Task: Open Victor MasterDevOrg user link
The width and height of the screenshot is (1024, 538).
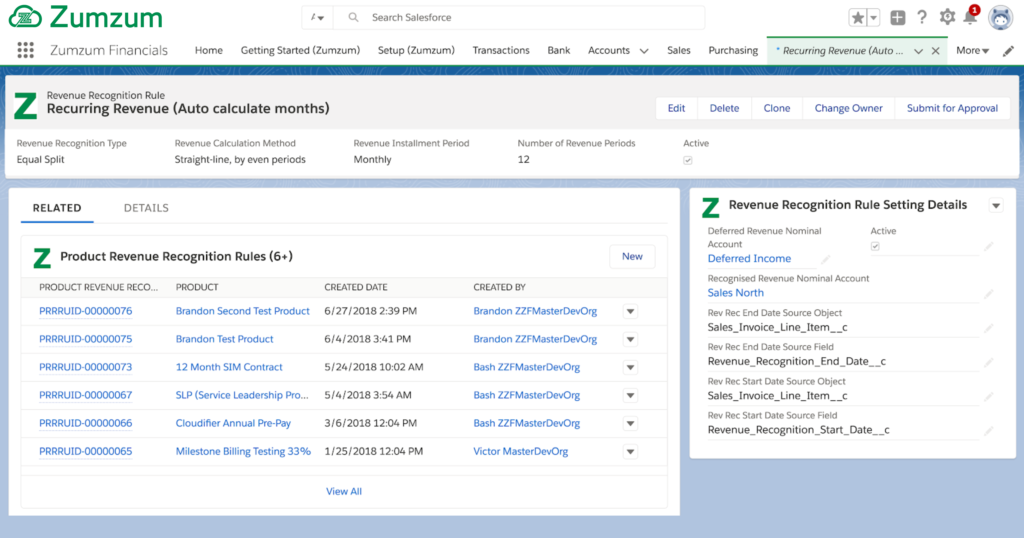Action: pyautogui.click(x=520, y=451)
